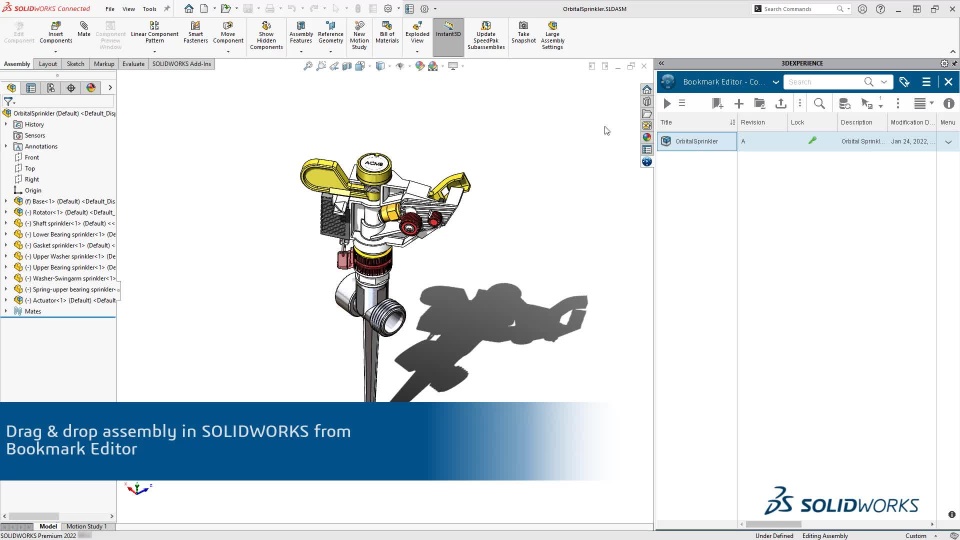Switch to the Sketch tab

[75, 64]
